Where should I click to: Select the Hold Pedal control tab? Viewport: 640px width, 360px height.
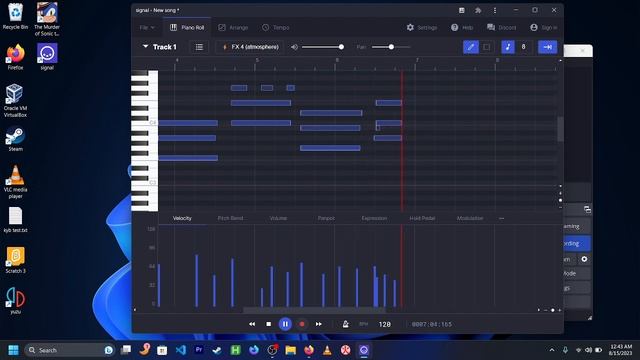(422, 218)
